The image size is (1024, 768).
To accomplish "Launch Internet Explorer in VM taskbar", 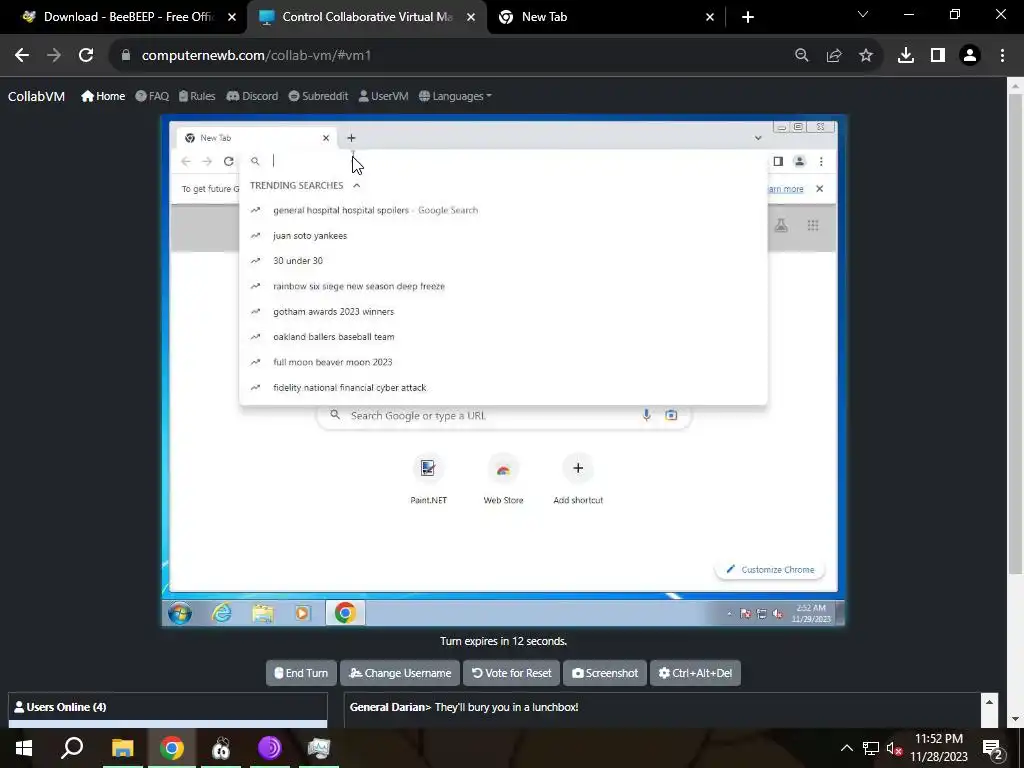I will (x=222, y=613).
